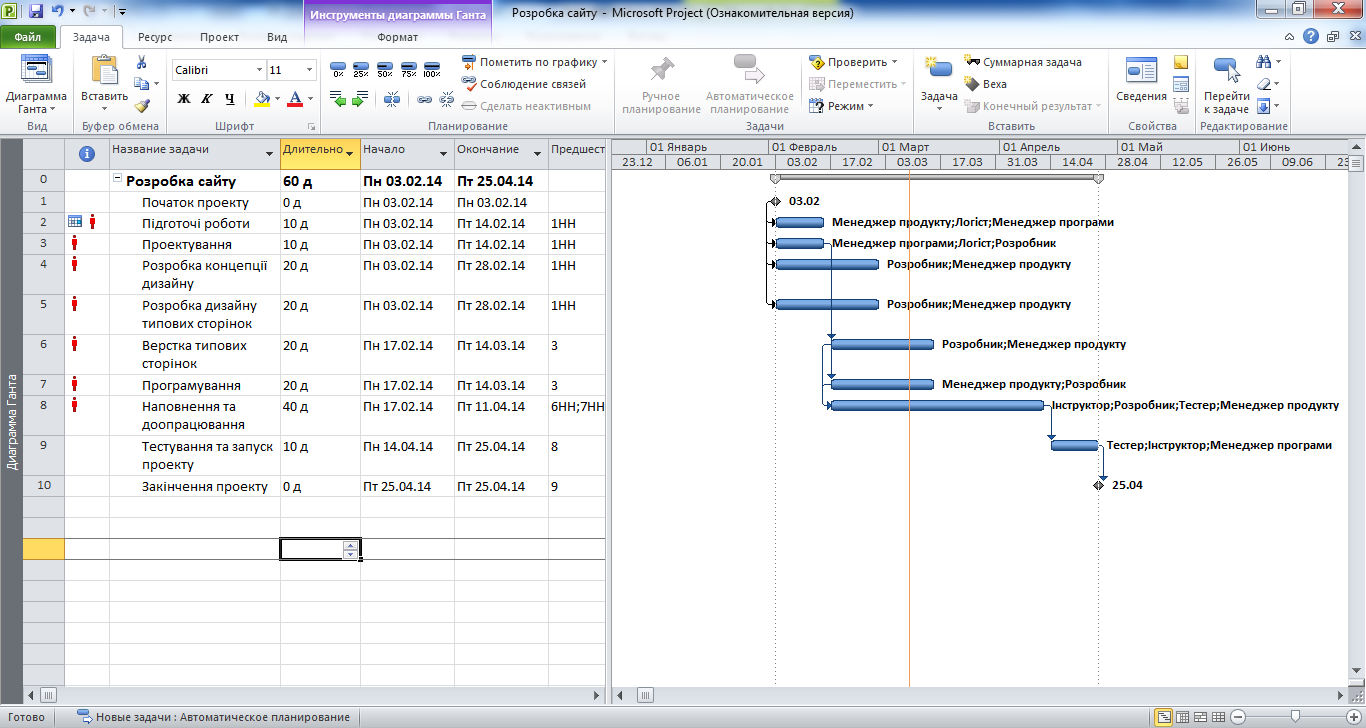This screenshot has width=1366, height=728.
Task: Set task progress to 0% complete
Action: 338,67
